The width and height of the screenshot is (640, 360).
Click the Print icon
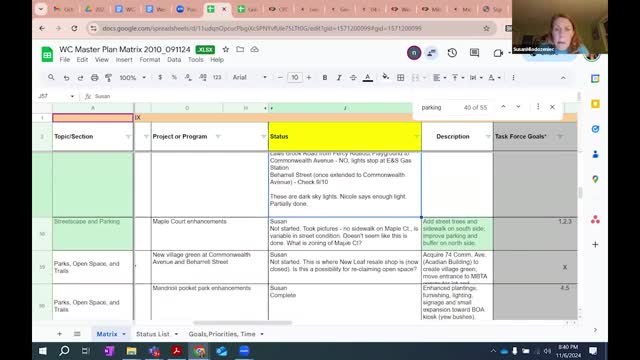point(94,78)
